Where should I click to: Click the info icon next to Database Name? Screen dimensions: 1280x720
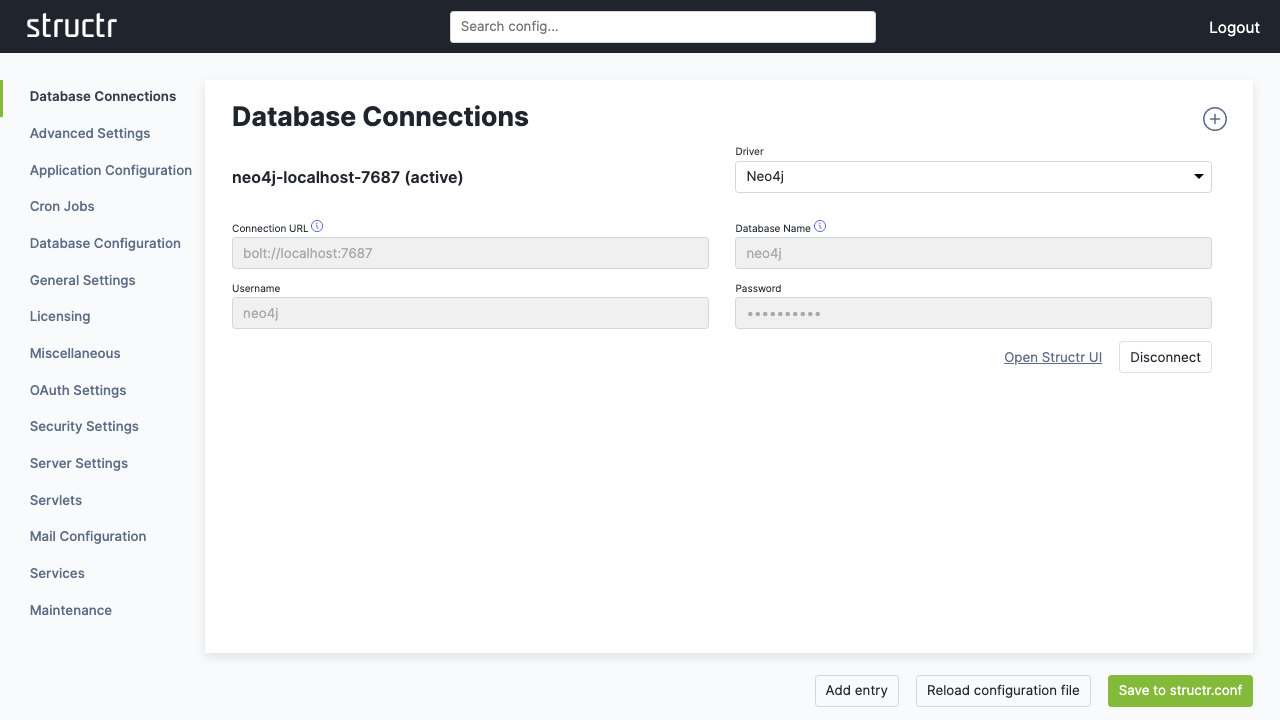[820, 226]
